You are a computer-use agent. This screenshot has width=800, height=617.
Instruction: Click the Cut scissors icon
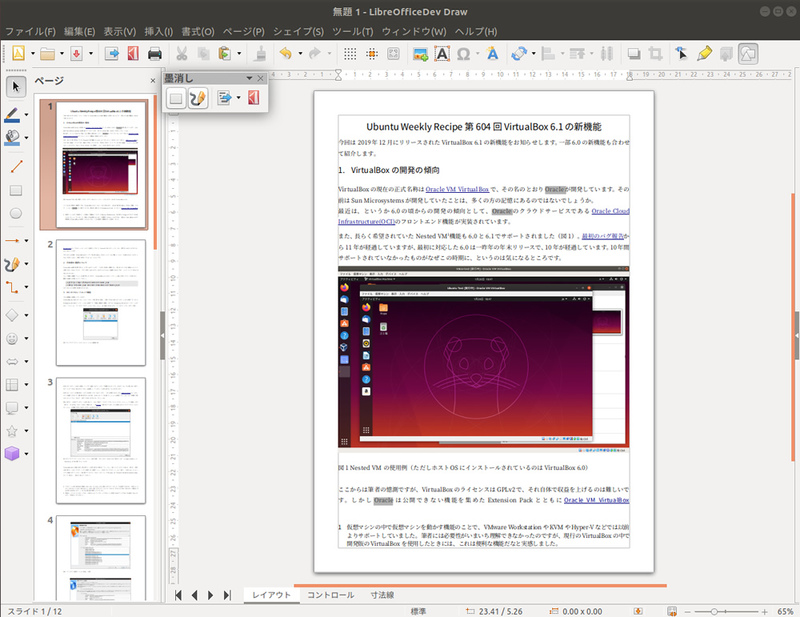click(x=182, y=53)
